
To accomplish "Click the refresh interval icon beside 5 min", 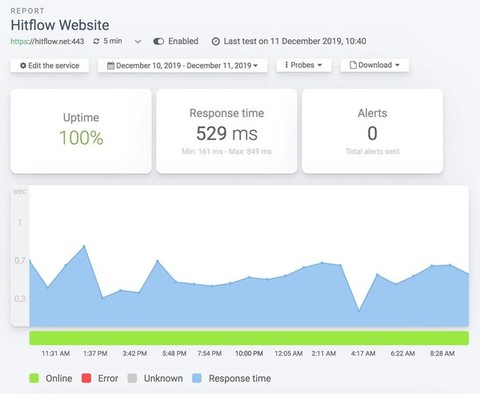I will pos(96,41).
